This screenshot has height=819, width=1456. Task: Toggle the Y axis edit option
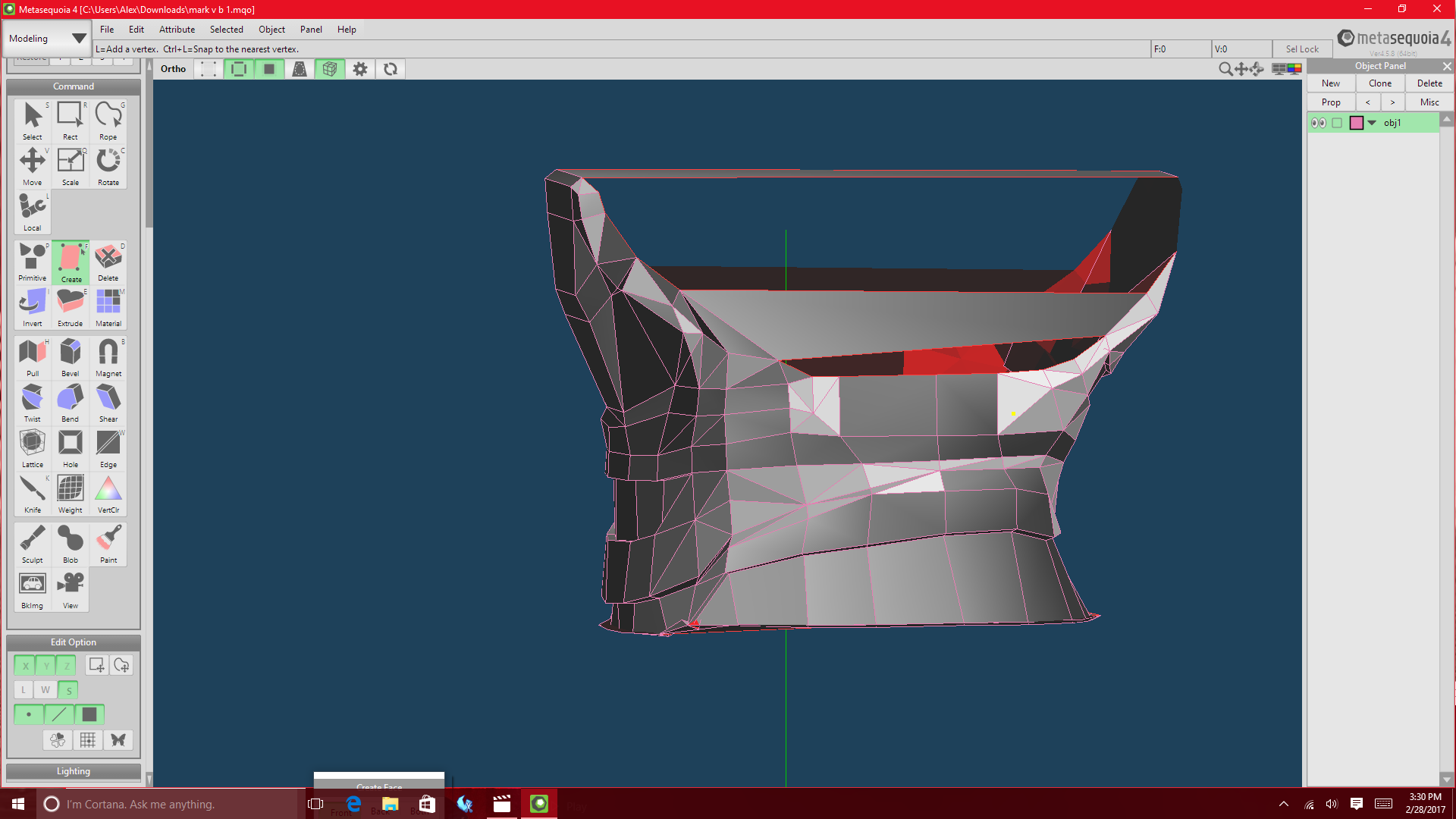[x=46, y=666]
